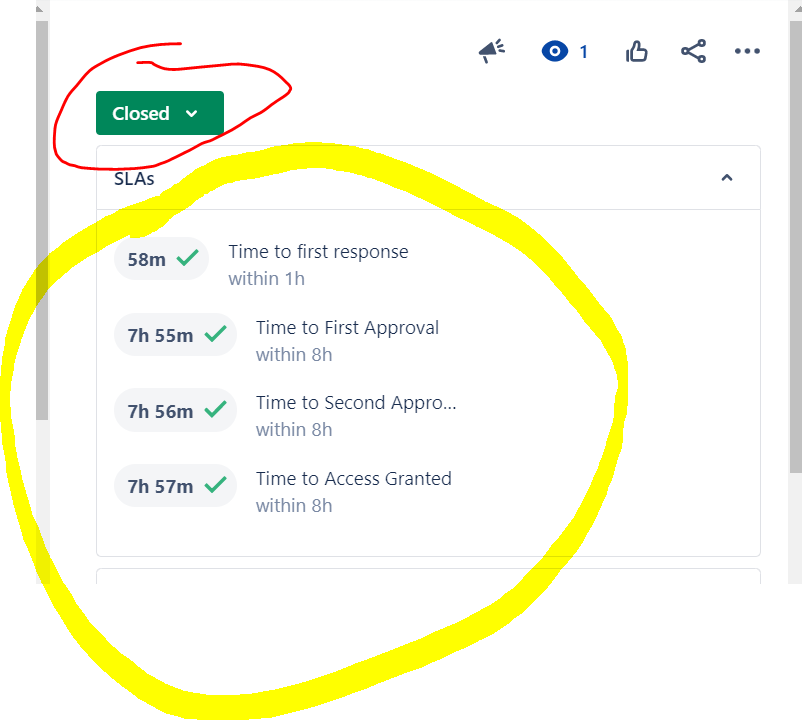Viewport: 802px width, 721px height.
Task: Select truncated Time to Second Appro... label
Action: [356, 403]
